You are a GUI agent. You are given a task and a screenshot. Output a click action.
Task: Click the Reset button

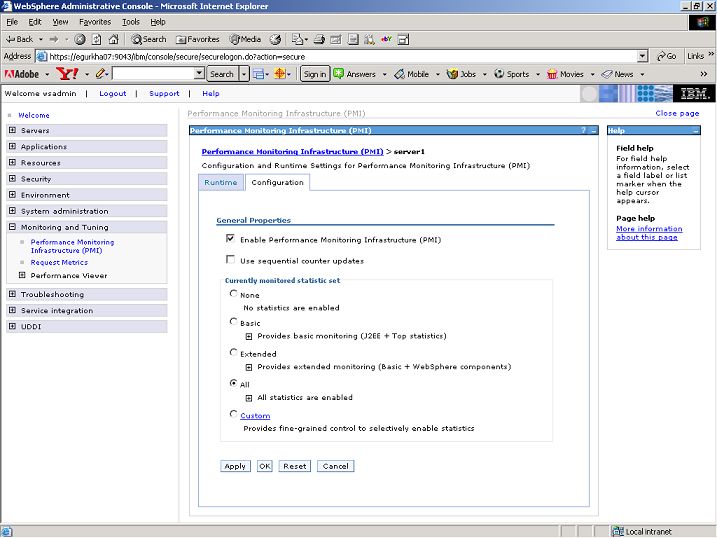click(294, 466)
